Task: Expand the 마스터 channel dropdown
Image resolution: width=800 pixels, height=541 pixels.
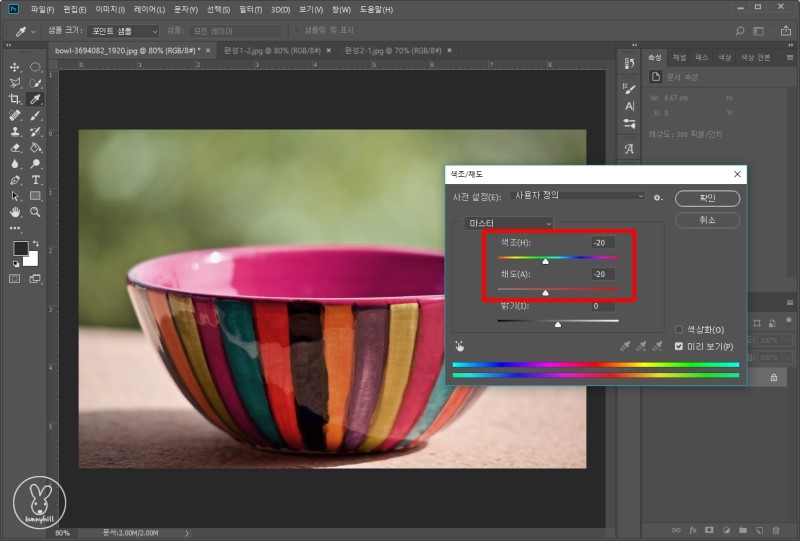Action: (x=508, y=222)
